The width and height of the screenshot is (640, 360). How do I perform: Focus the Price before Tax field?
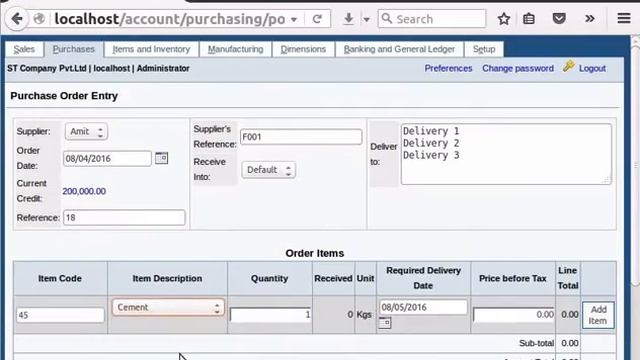[513, 315]
